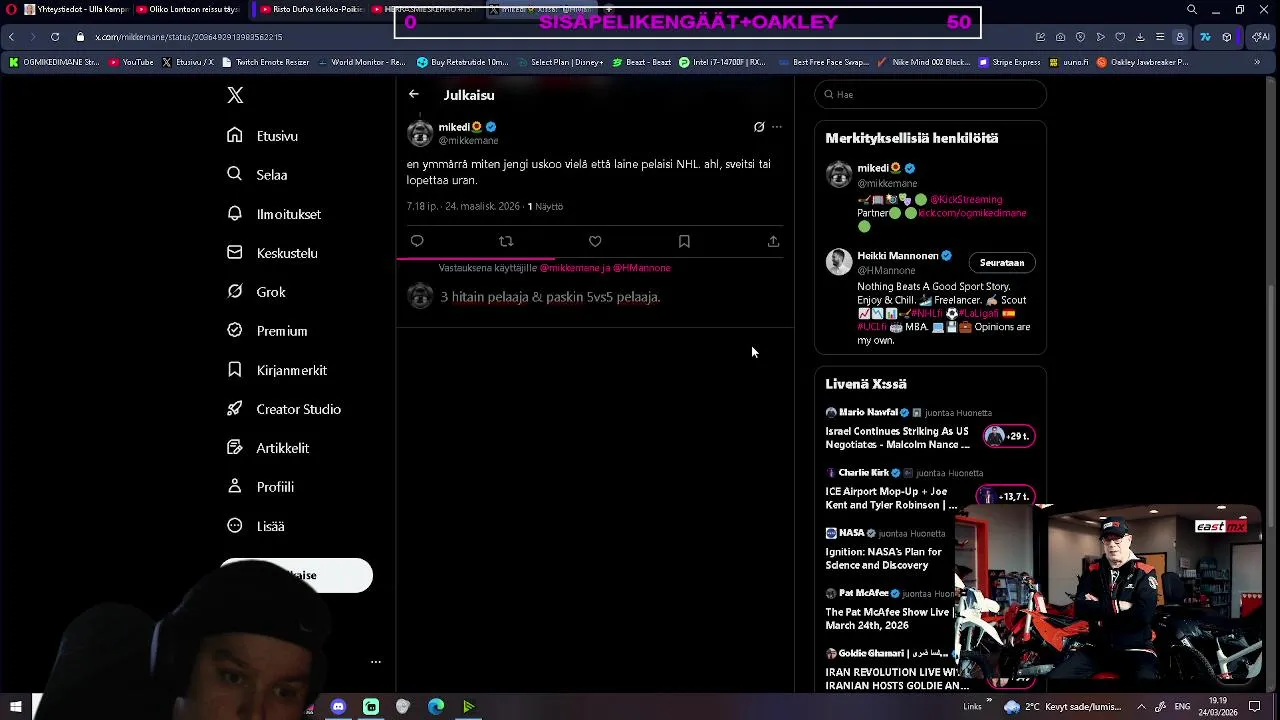
Task: Click the Creator Studio rocket icon
Action: (x=235, y=409)
